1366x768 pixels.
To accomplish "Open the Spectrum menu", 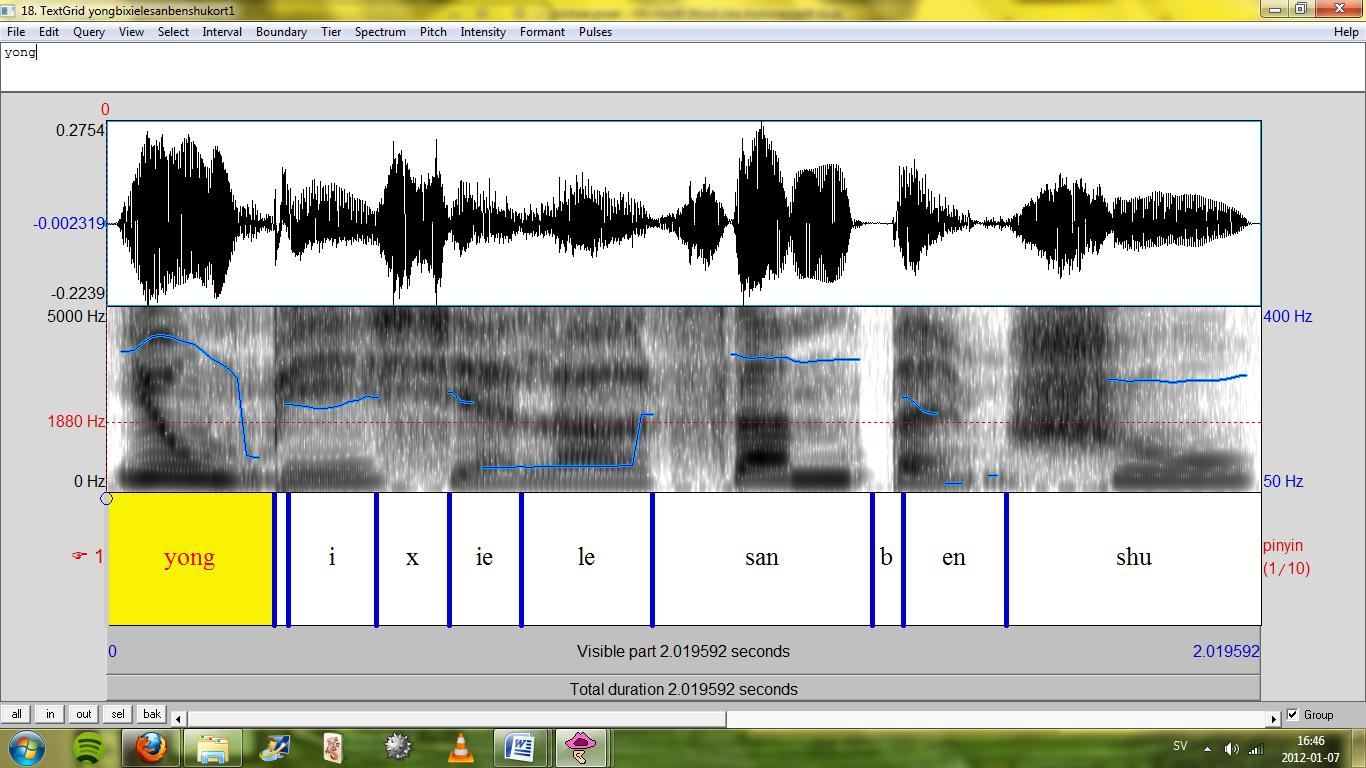I will click(x=380, y=32).
